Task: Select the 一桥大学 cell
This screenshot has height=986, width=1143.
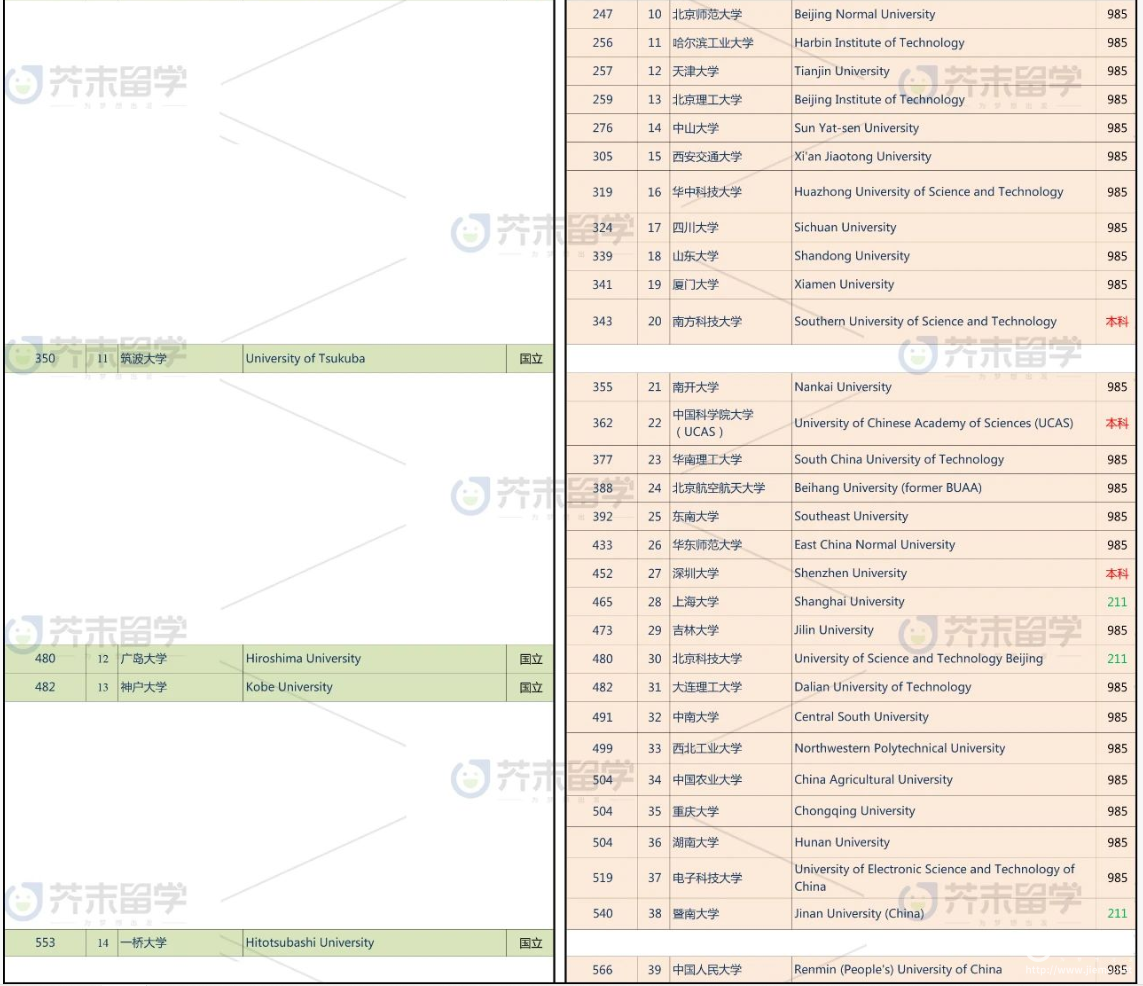Action: (180, 943)
